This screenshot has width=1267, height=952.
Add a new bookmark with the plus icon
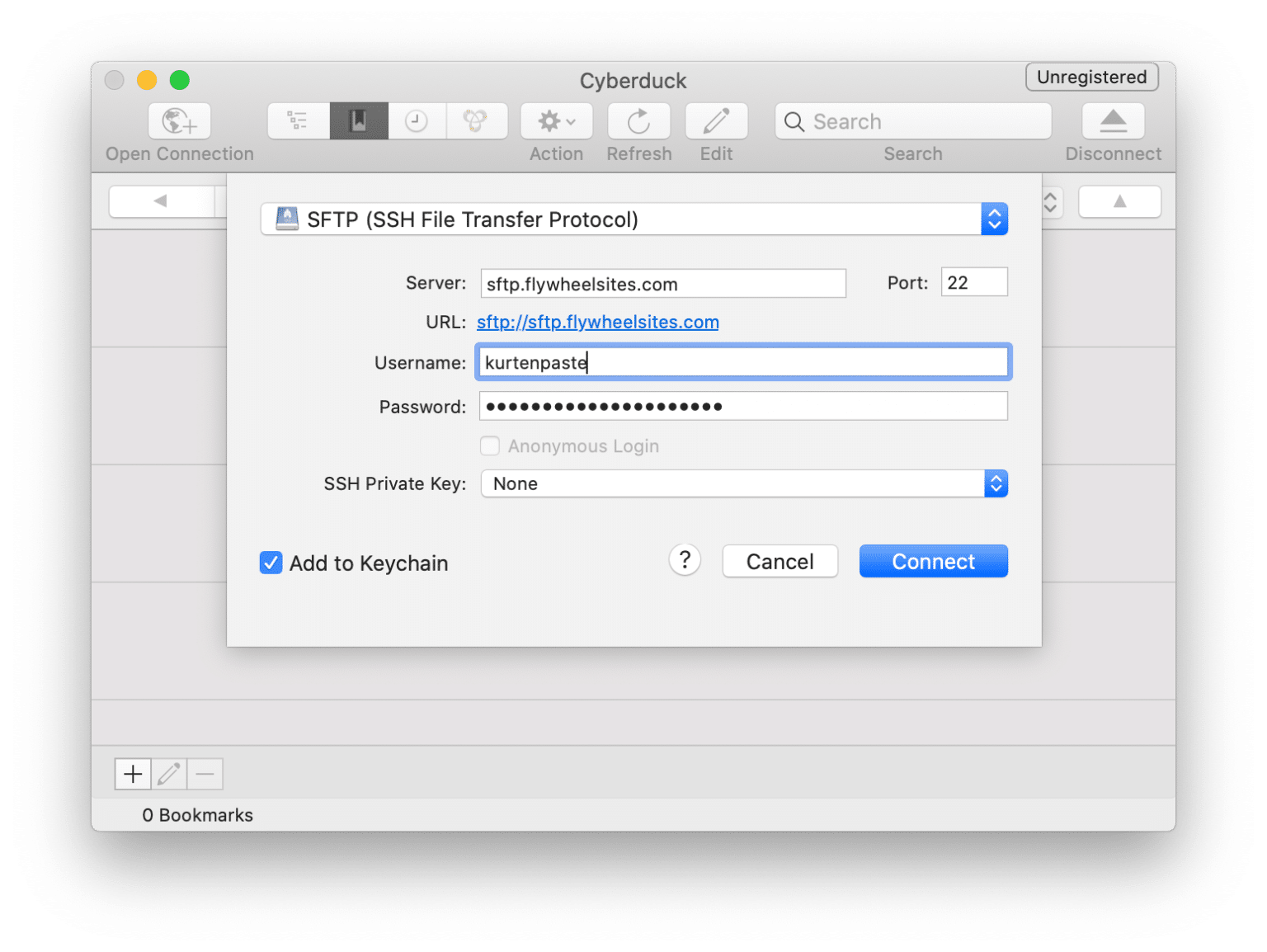(132, 774)
